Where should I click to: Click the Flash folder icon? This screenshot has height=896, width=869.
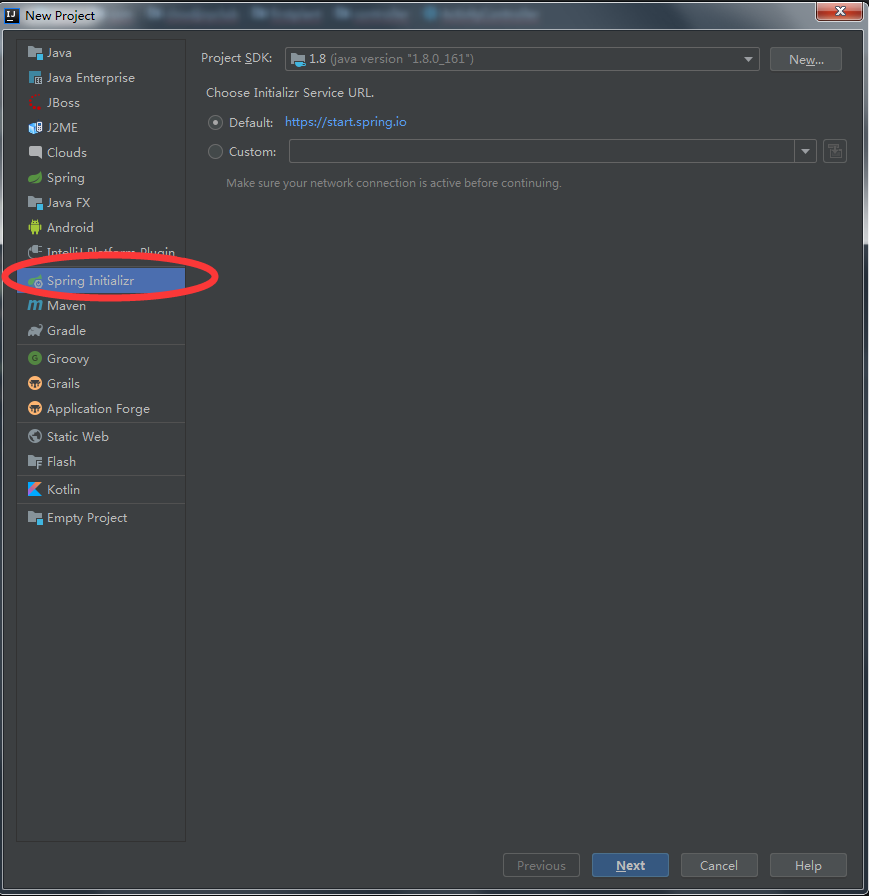point(35,462)
